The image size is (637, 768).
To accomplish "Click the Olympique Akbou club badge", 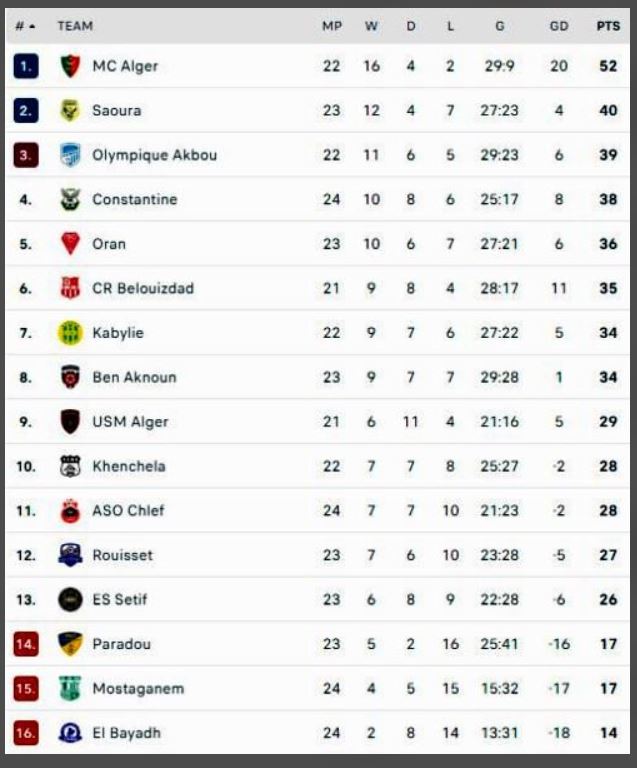I will click(70, 155).
